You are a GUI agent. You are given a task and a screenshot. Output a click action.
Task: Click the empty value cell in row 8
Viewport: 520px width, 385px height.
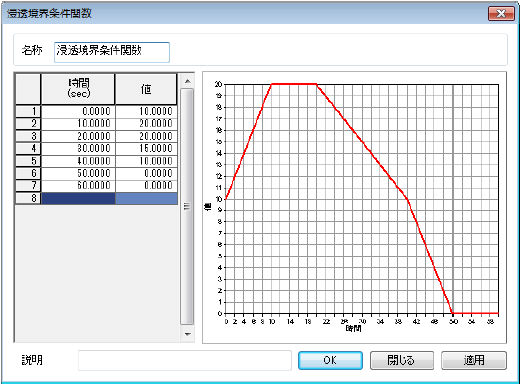point(146,198)
